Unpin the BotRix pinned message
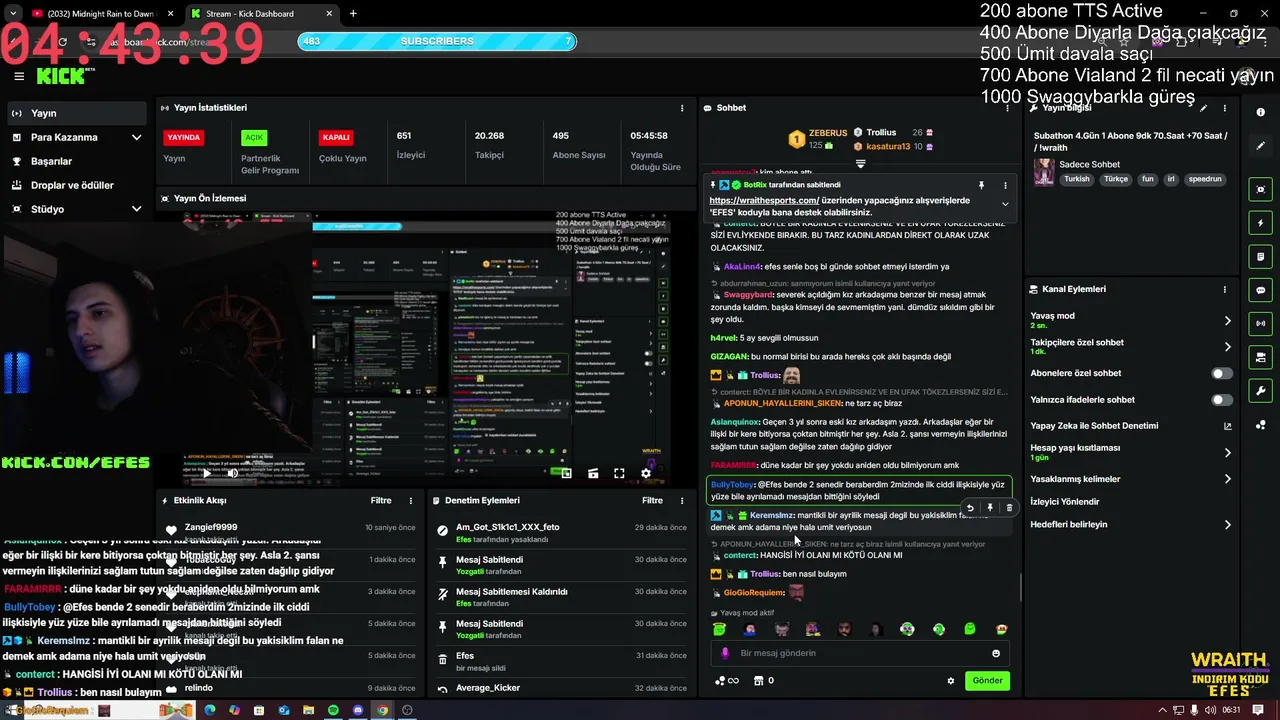This screenshot has width=1280, height=720. pyautogui.click(x=981, y=185)
